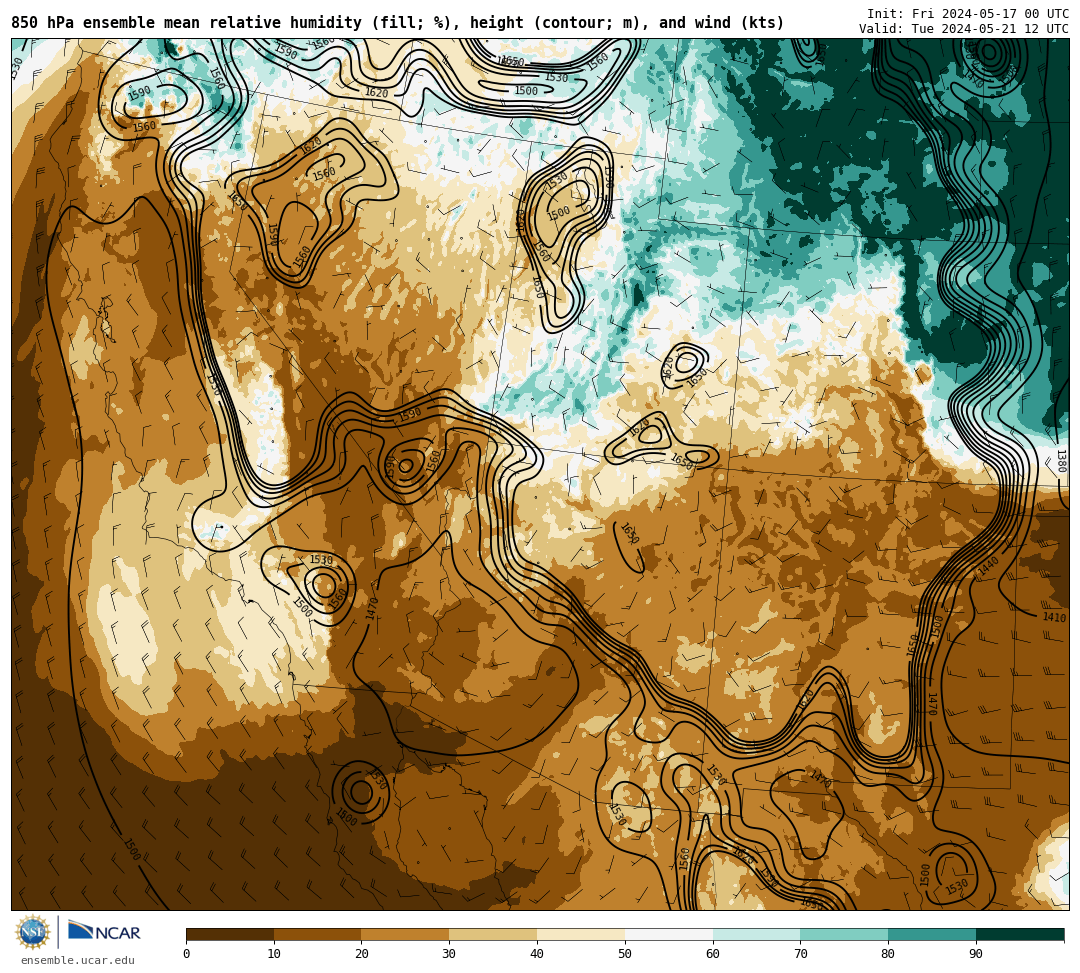Click the 30-40 tan colorbar segment
Screen dimensions: 1080x973
(x=493, y=934)
